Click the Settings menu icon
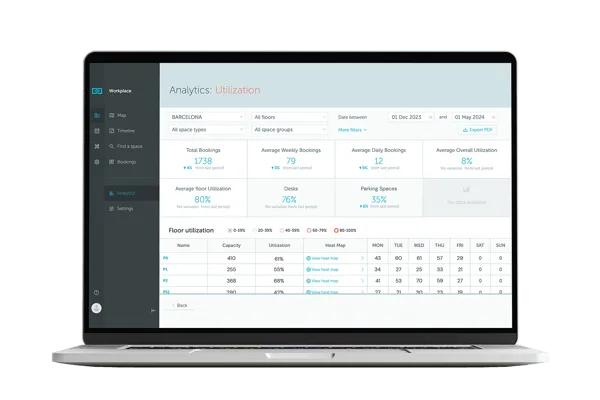600x400 pixels. coord(111,209)
